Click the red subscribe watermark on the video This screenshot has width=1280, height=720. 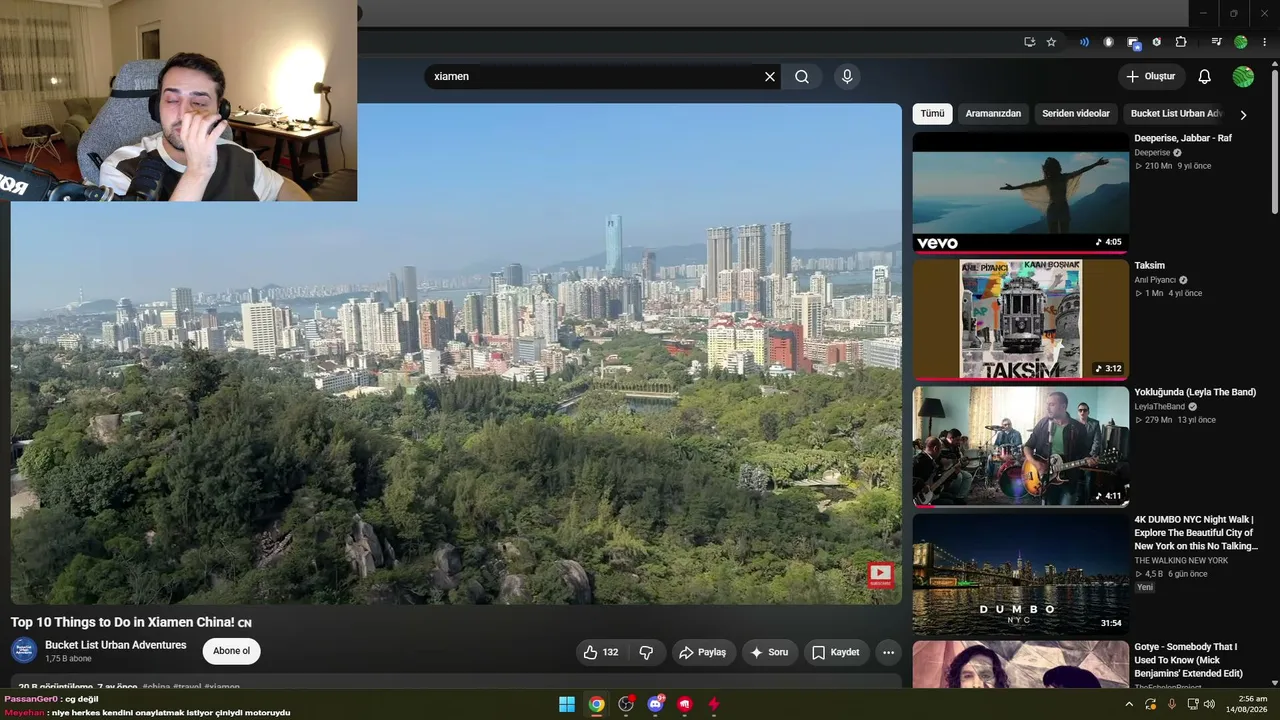pos(880,575)
